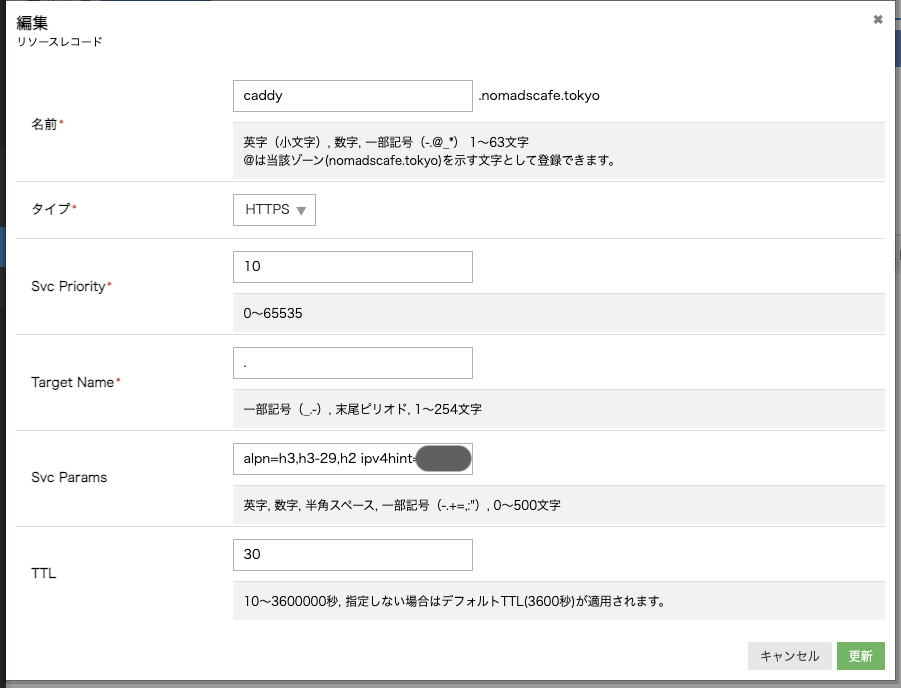This screenshot has height=688, width=901.
Task: Click the キャンセル button to cancel
Action: [789, 655]
